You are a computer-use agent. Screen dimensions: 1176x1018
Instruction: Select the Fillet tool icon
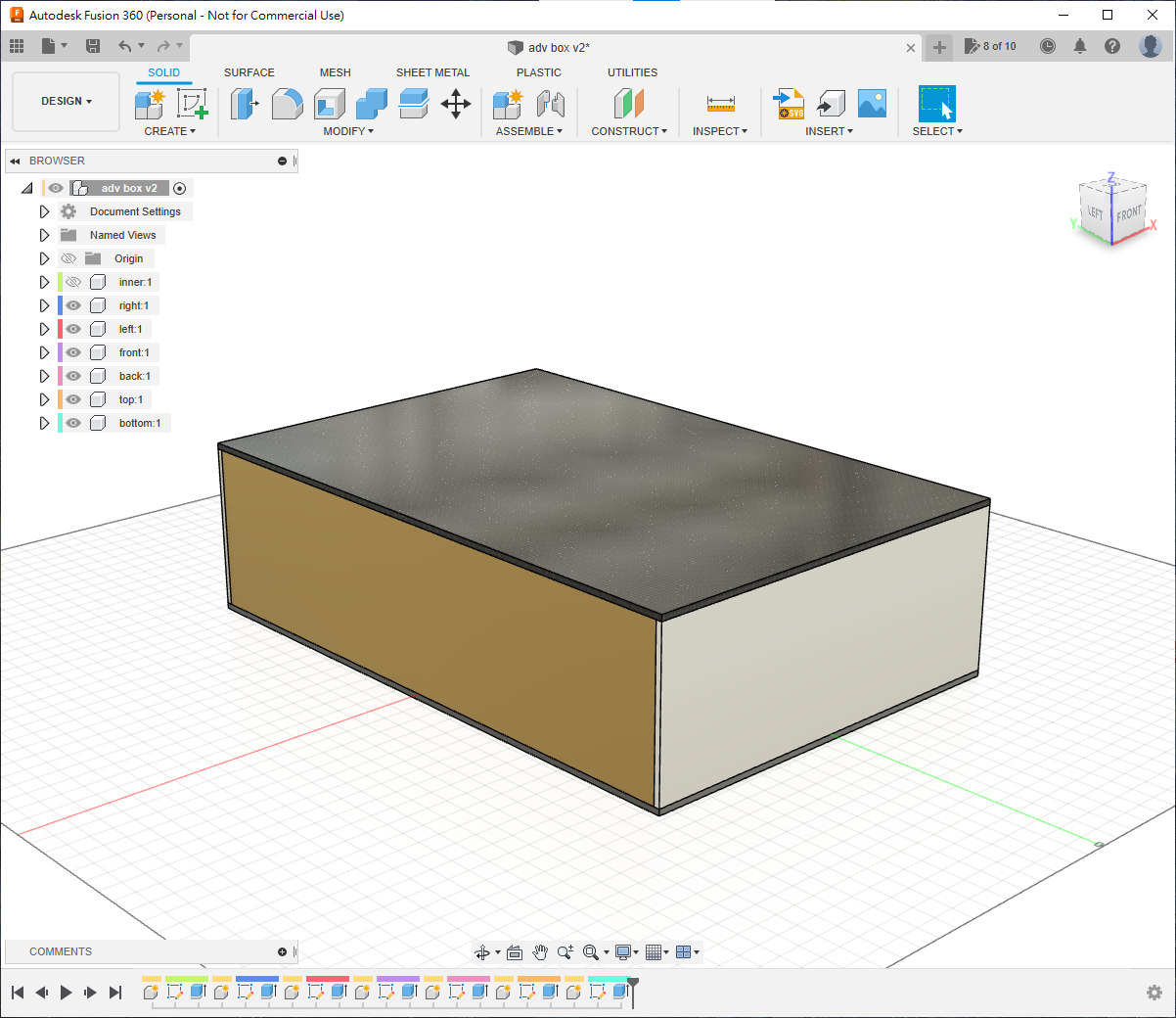click(x=287, y=104)
